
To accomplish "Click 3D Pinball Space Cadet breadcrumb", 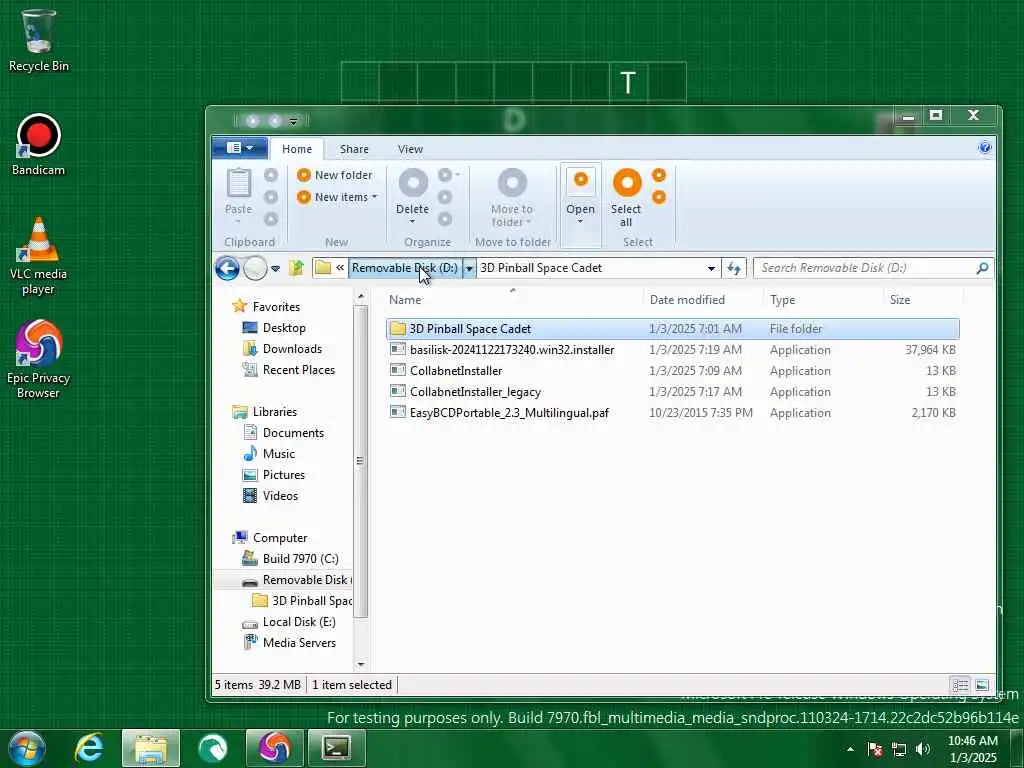I will click(x=541, y=268).
